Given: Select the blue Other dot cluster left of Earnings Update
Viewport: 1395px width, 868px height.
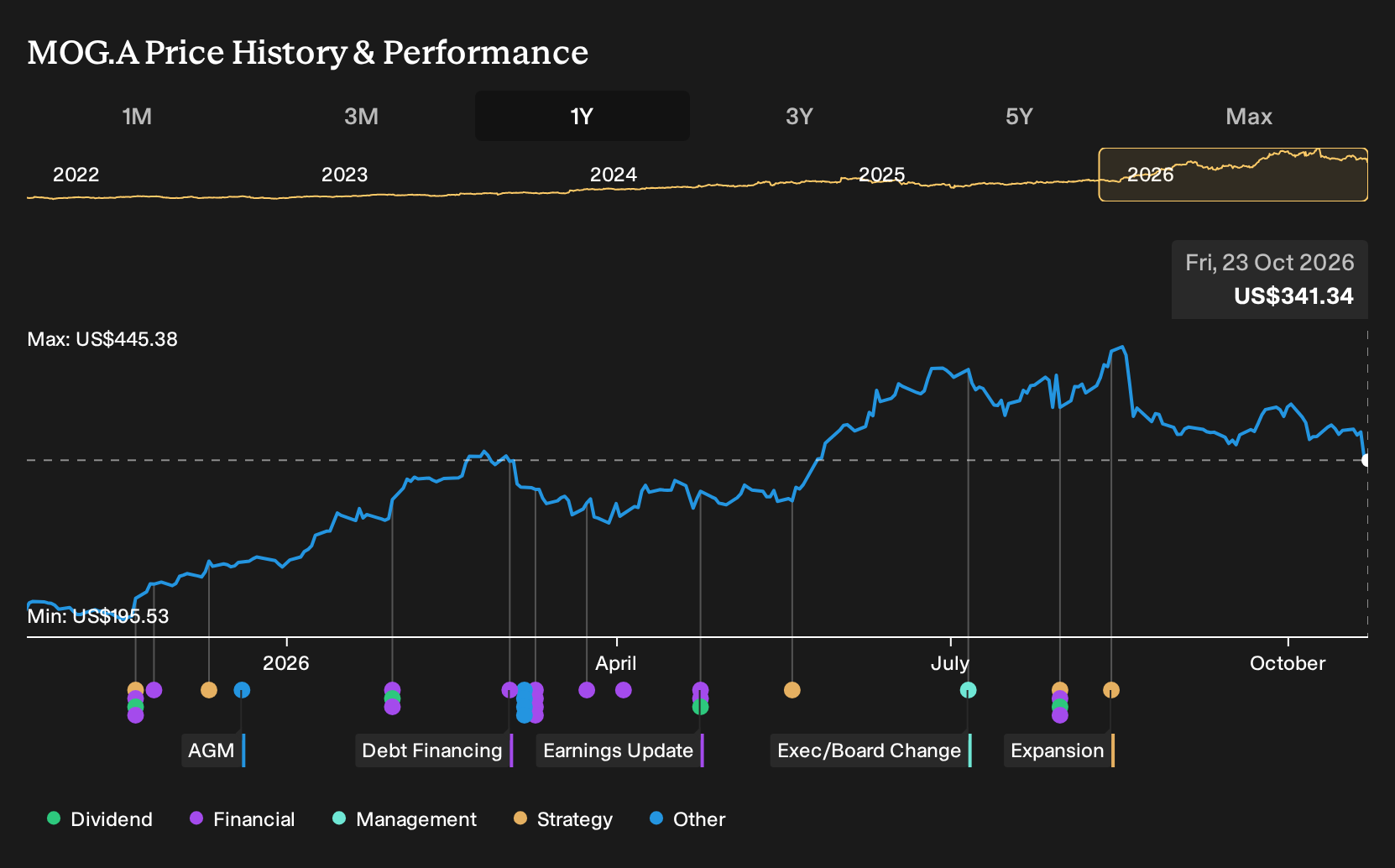Looking at the screenshot, I should coord(524,703).
